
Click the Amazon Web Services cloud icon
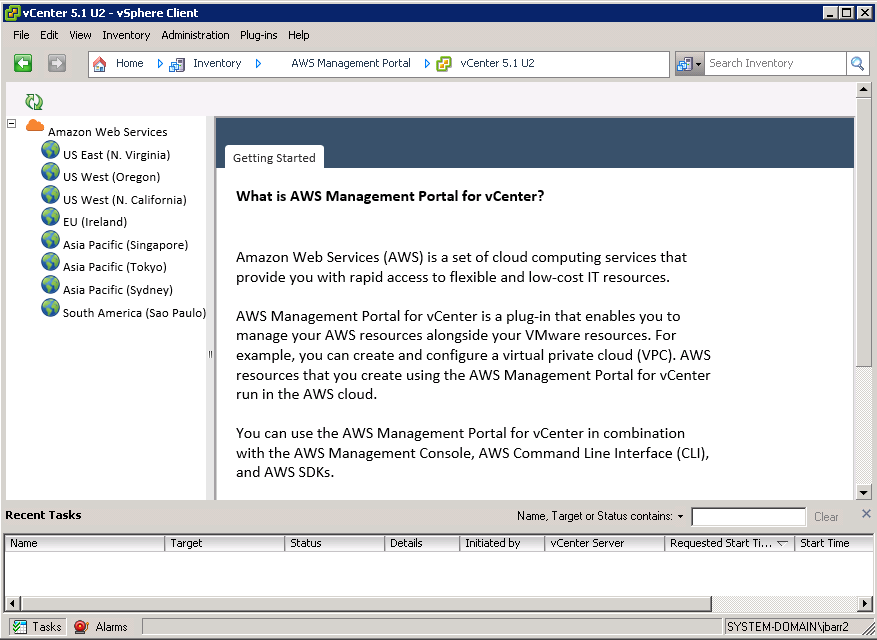tap(35, 126)
